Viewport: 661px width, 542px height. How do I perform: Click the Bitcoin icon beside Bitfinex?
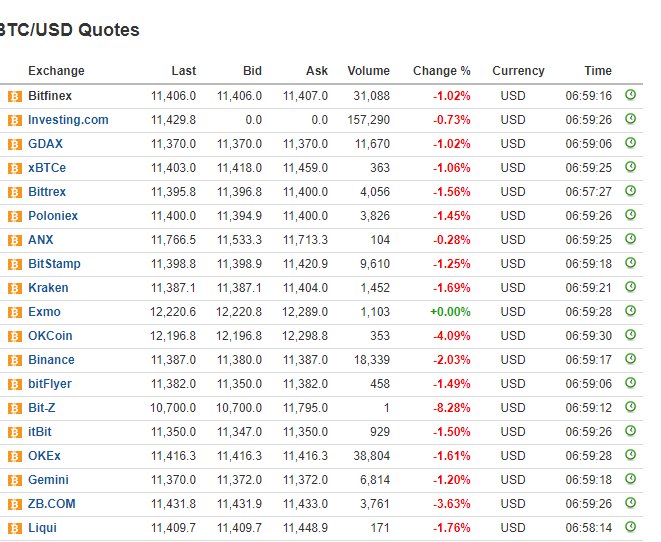[x=15, y=97]
